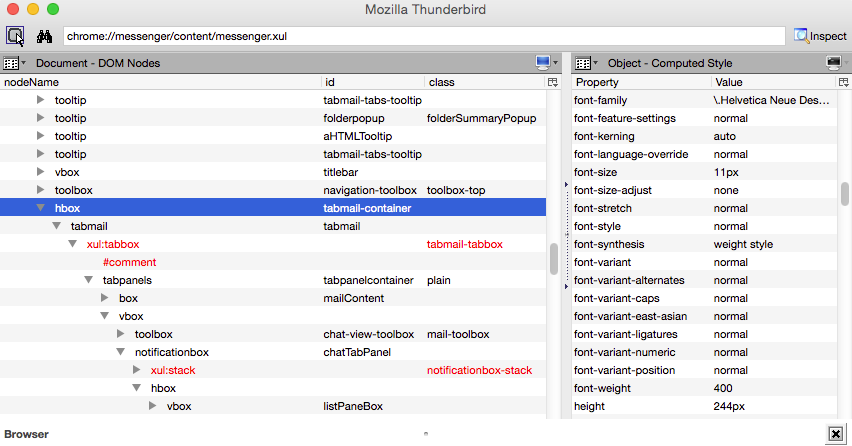Collapse the tabmail node
This screenshot has width=852, height=446.
57,225
